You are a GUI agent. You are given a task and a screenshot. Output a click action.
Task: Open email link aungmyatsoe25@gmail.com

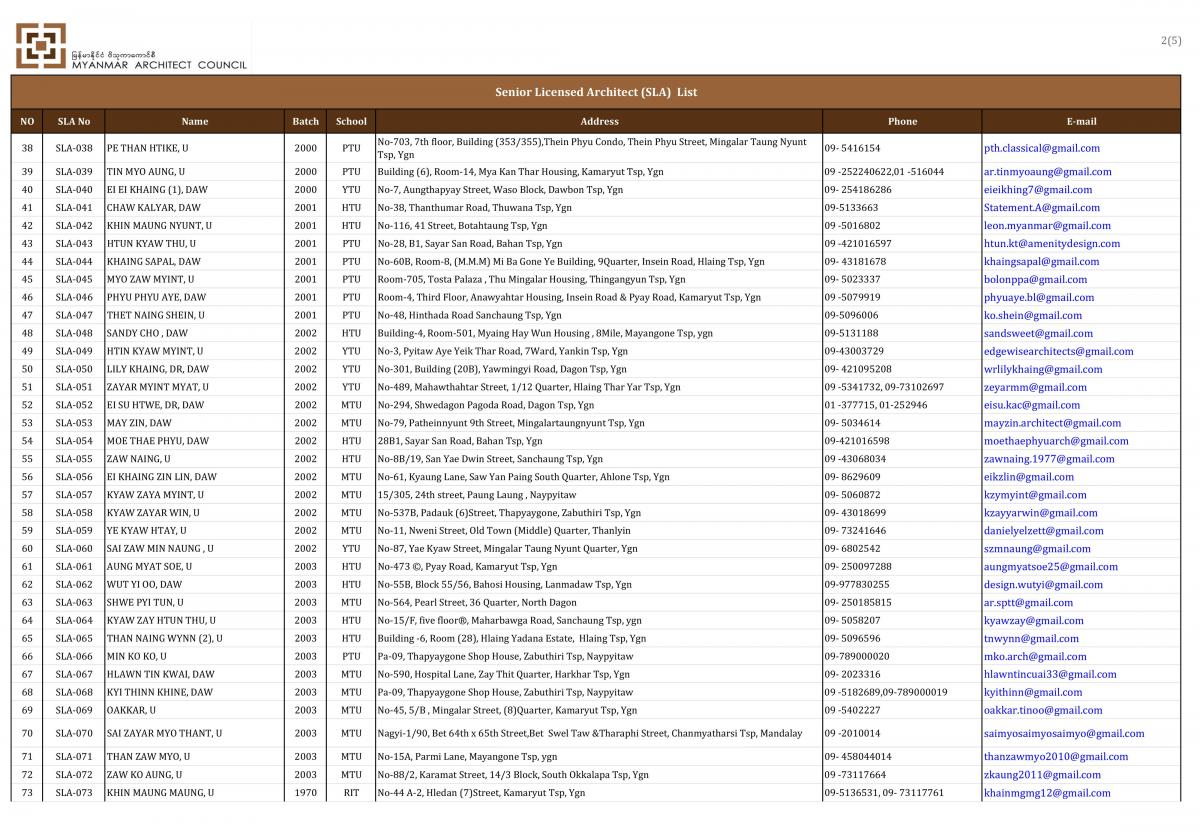click(x=1050, y=567)
